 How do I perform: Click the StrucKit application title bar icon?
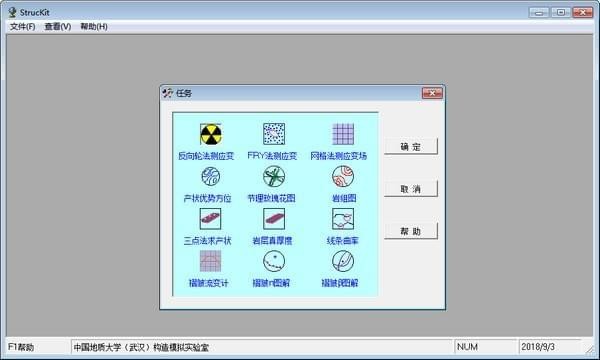pos(13,12)
